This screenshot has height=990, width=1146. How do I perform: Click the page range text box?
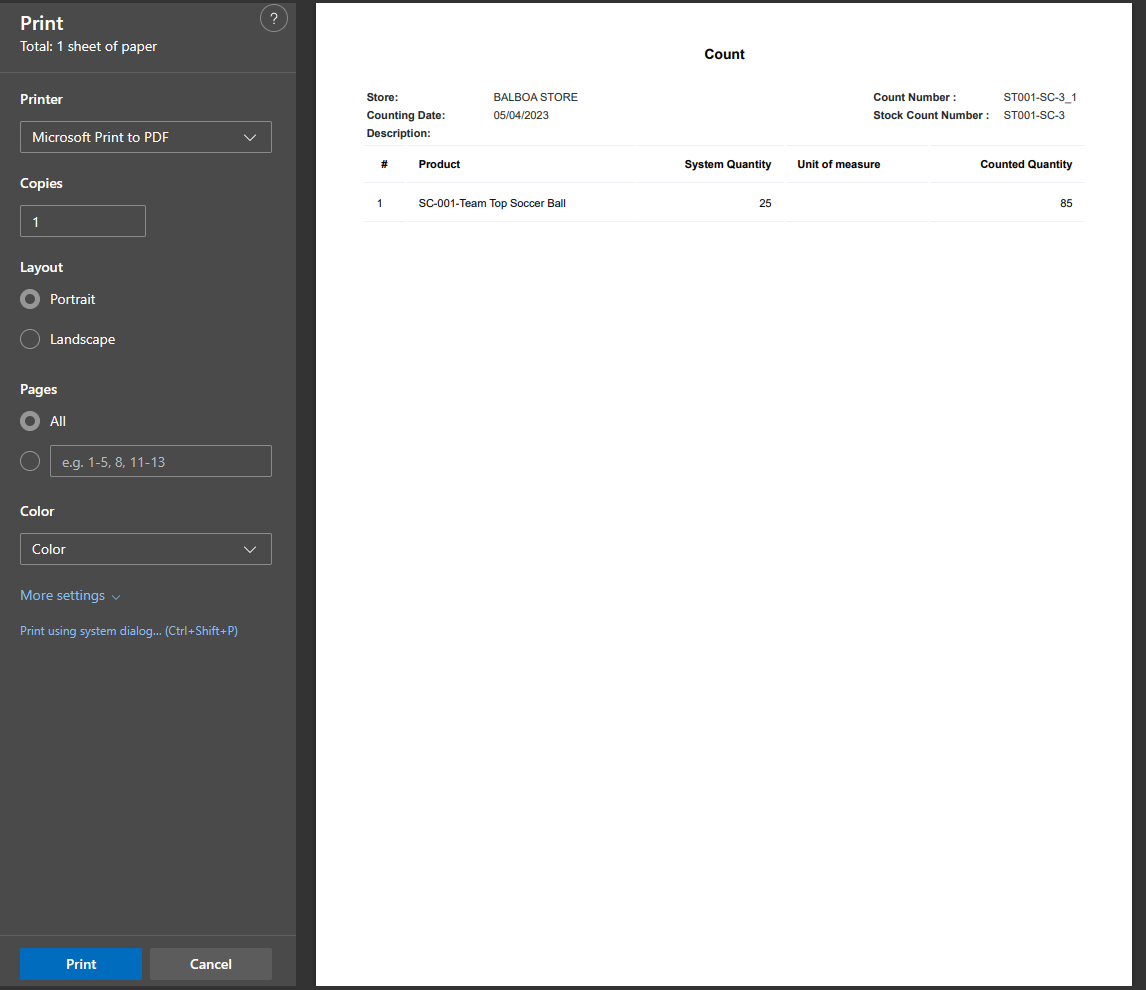[x=161, y=461]
